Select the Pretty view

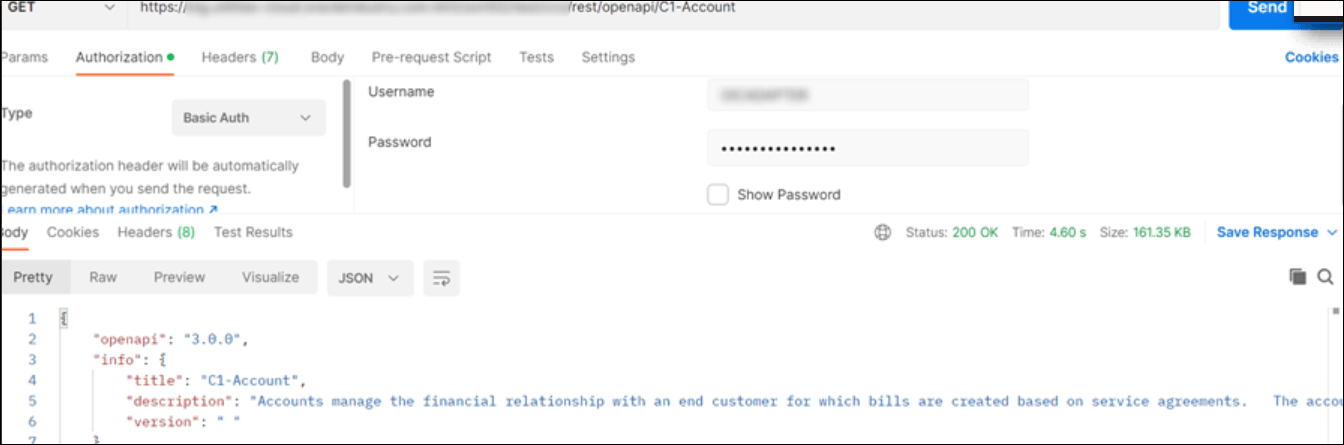[33, 277]
